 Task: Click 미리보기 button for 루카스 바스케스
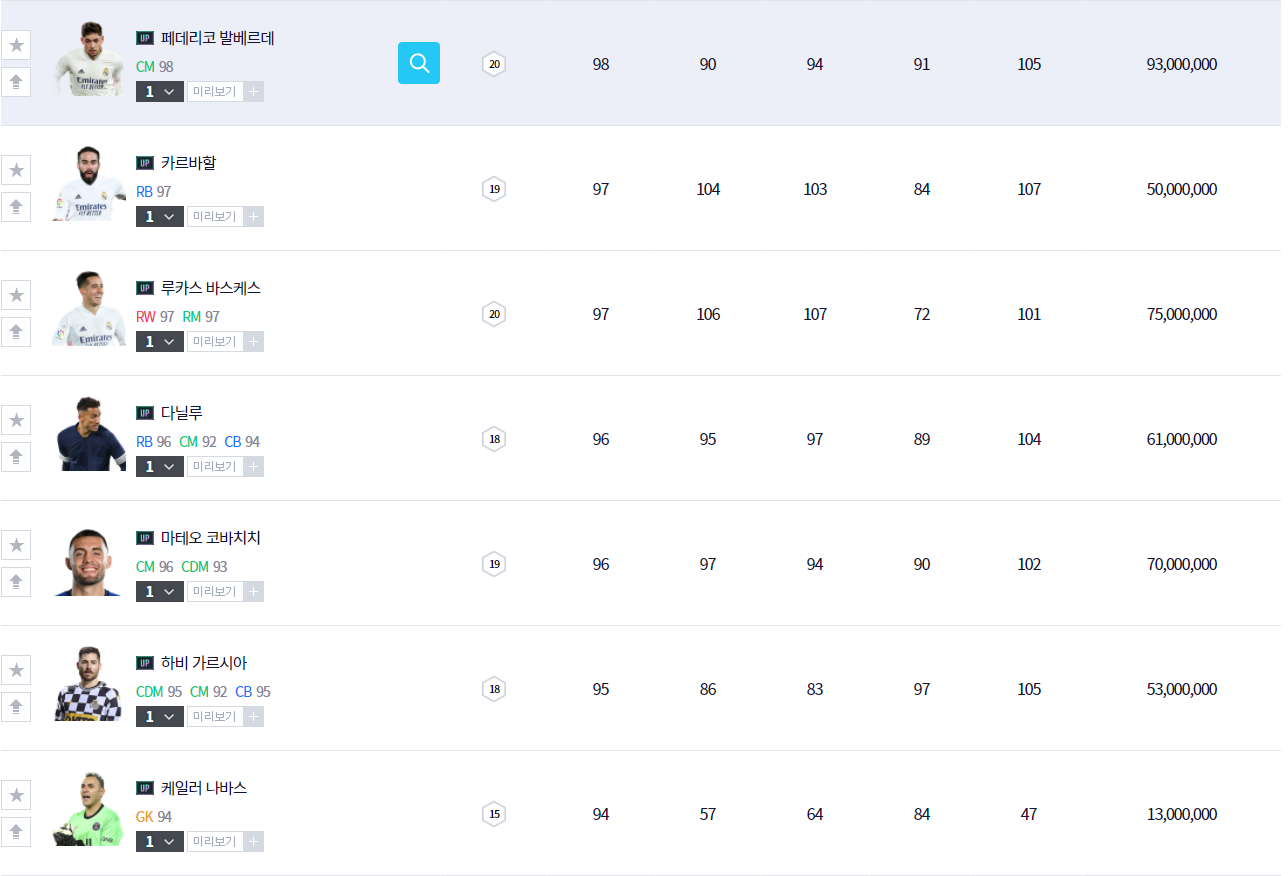click(x=214, y=342)
